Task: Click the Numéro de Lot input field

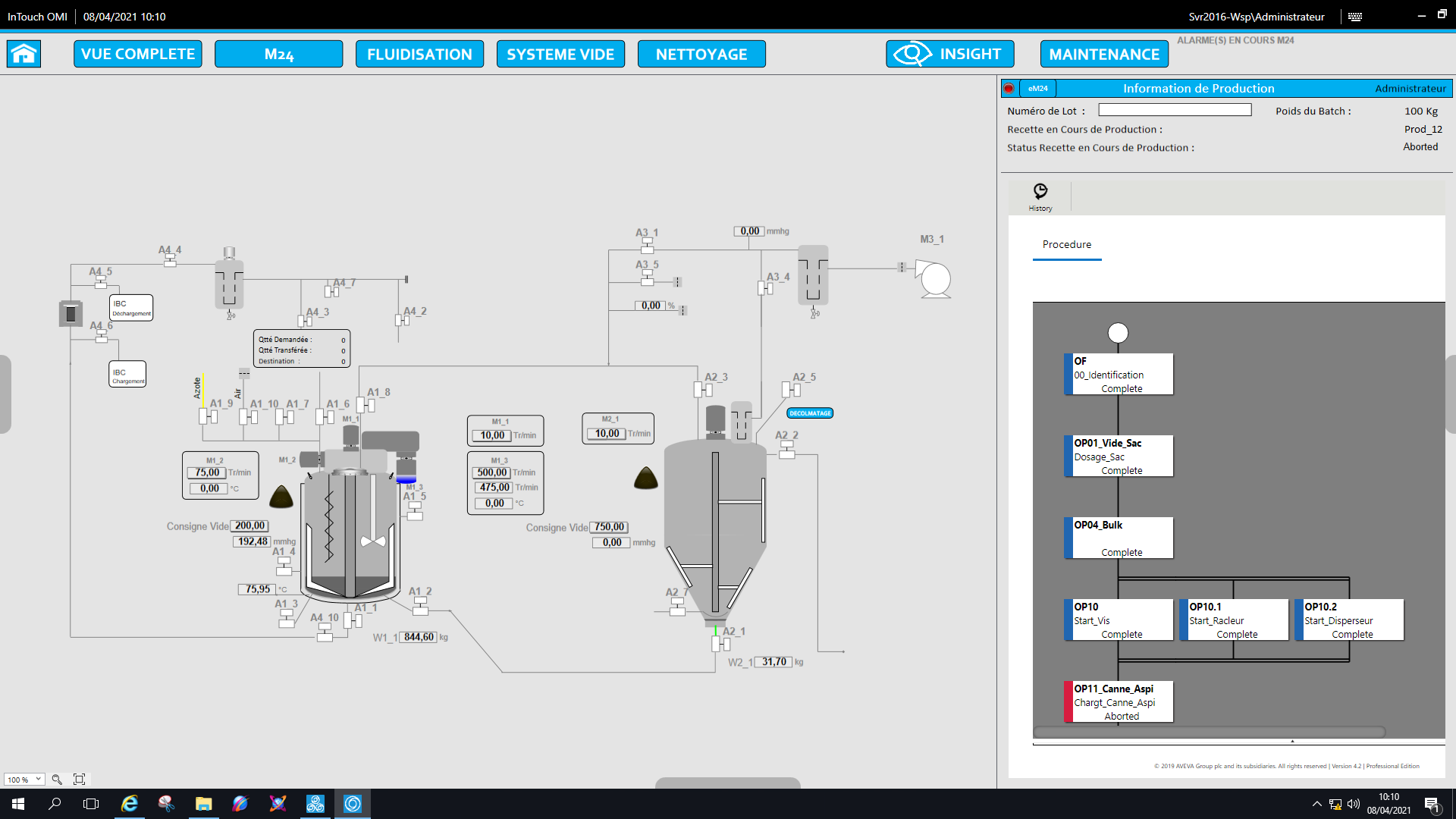Action: pyautogui.click(x=1175, y=110)
